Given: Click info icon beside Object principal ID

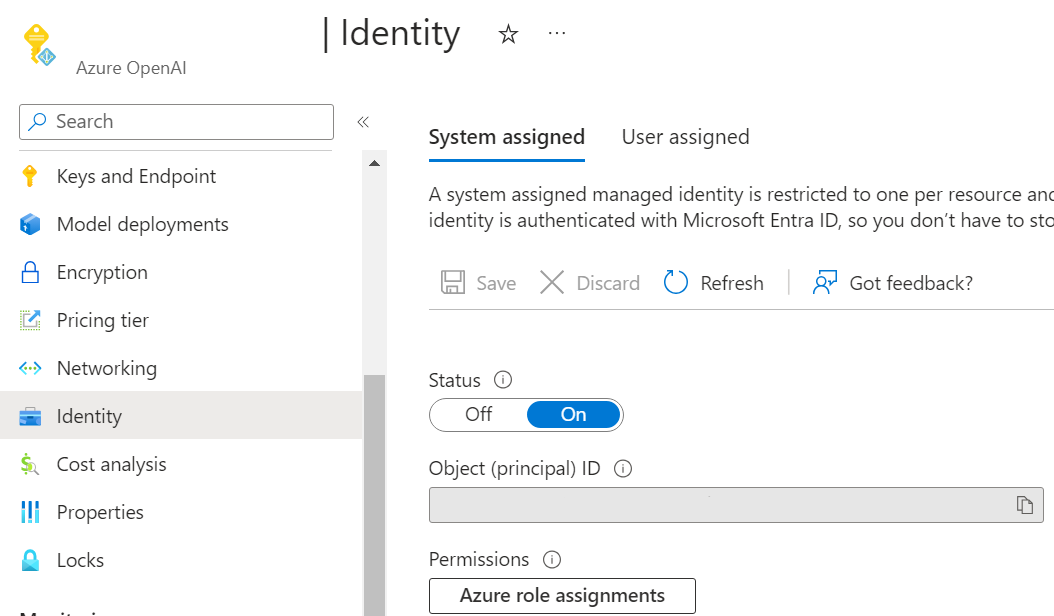Looking at the screenshot, I should point(623,468).
